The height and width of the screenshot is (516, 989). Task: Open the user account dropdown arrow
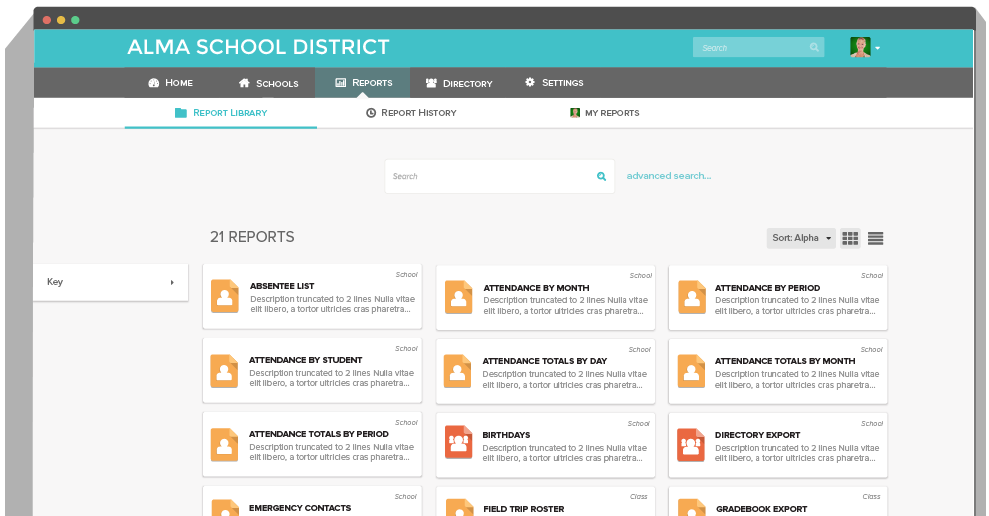point(877,49)
